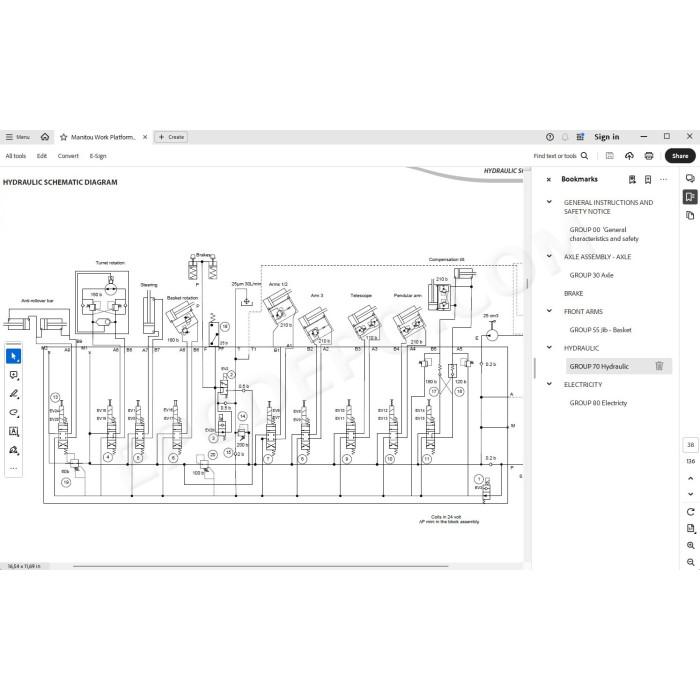
Task: Click the panel divider handle beside Bookmarks
Action: click(x=534, y=368)
